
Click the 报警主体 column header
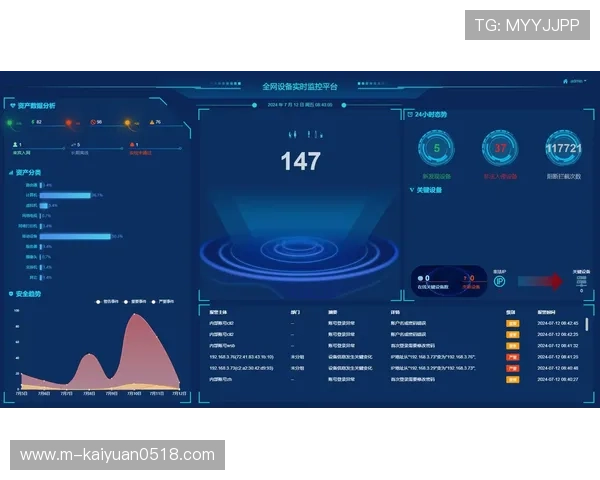click(219, 311)
